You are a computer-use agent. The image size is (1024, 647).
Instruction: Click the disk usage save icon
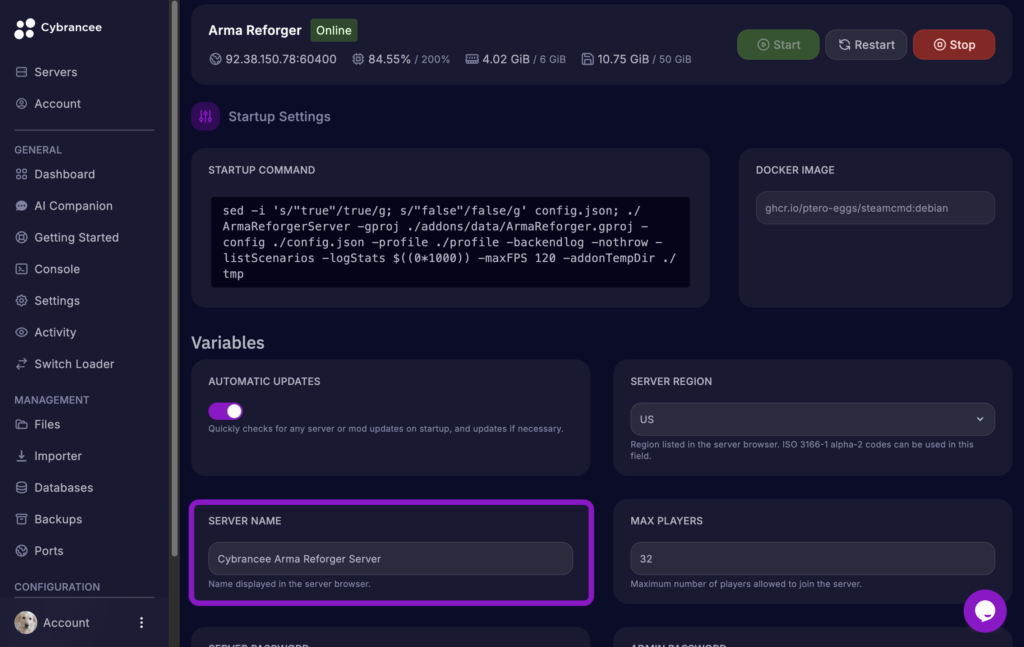point(587,59)
